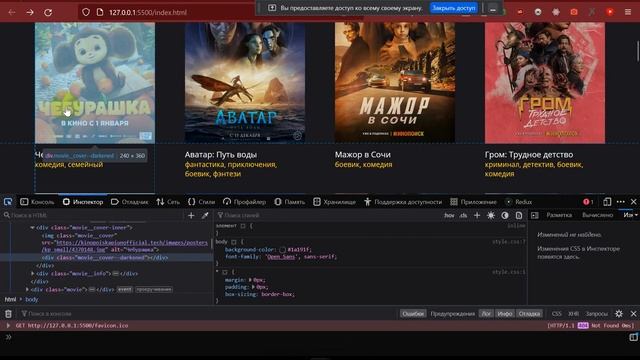Click the event badge on the movie div
The image size is (640, 360).
pyautogui.click(x=124, y=289)
